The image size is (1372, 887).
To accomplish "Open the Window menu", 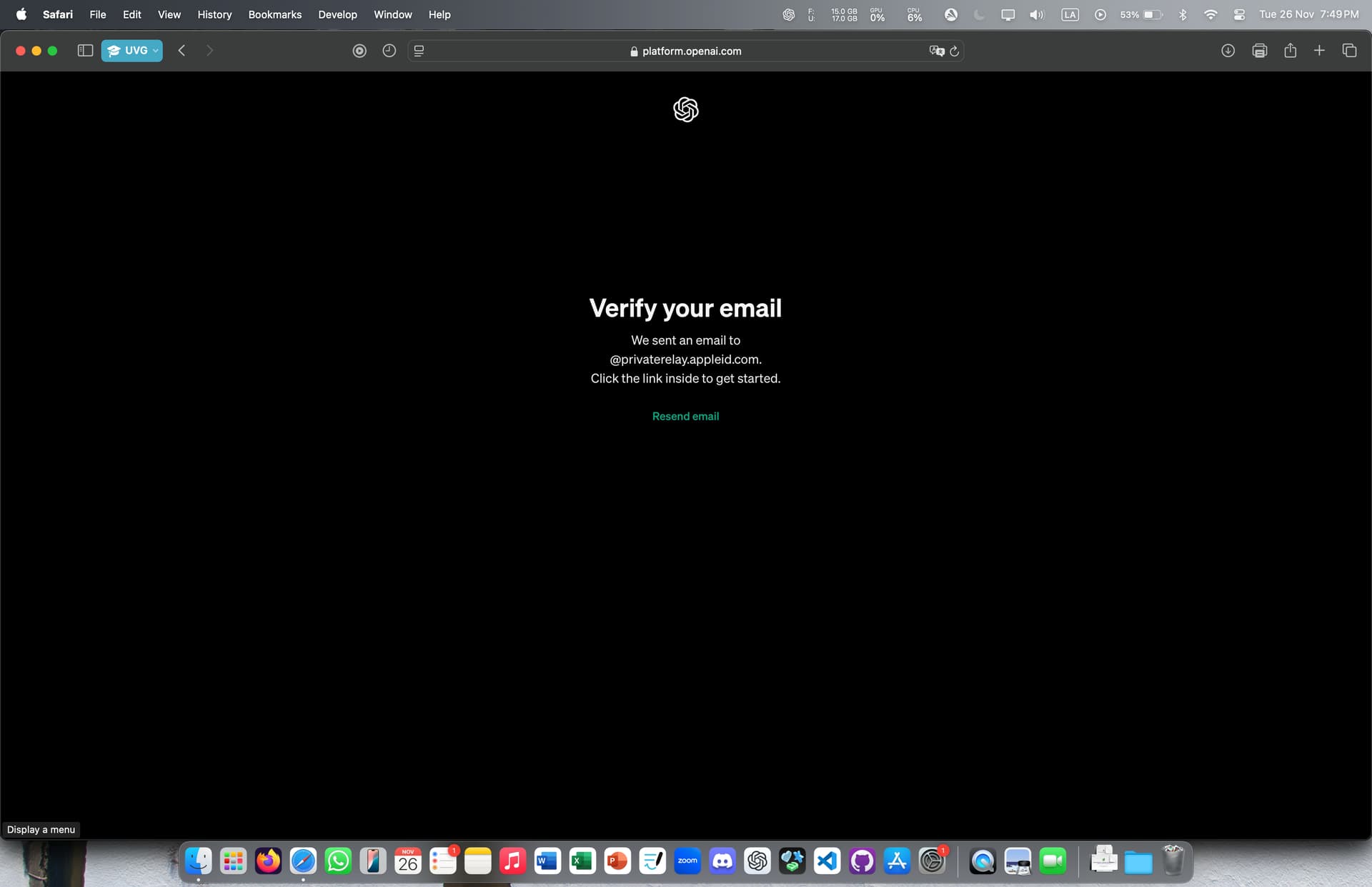I will pos(393,14).
